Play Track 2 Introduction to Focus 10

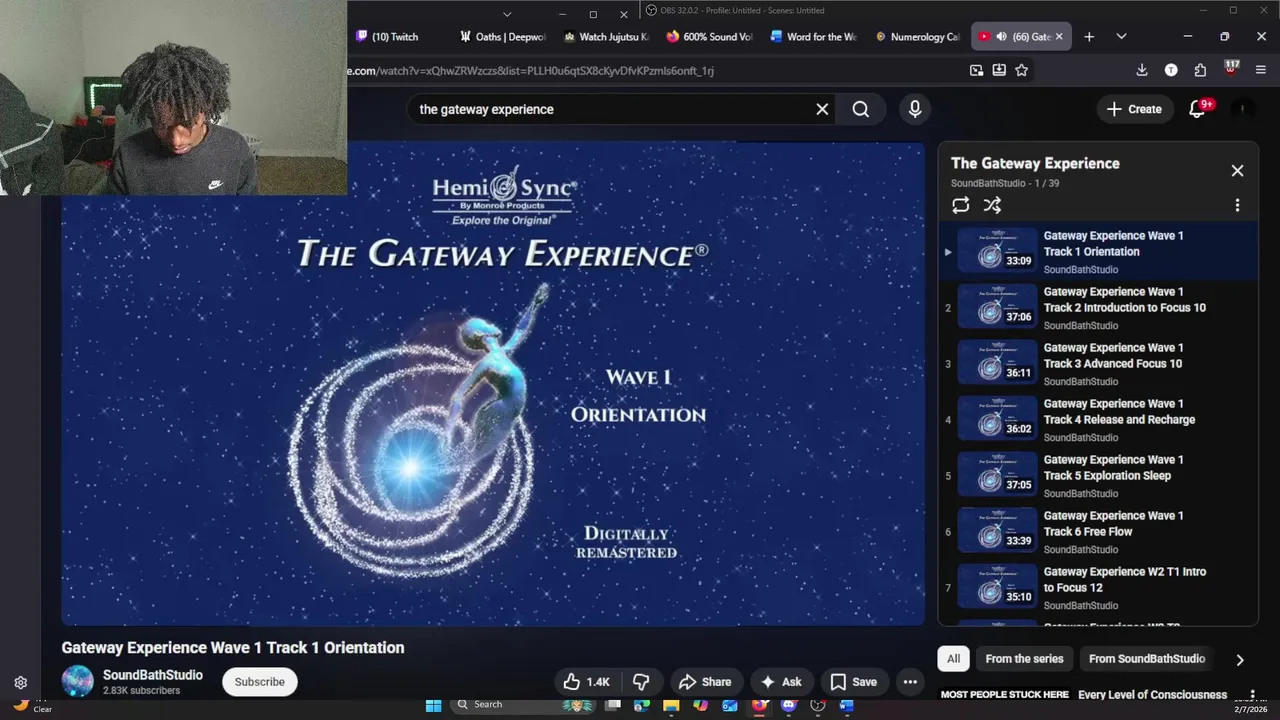point(1098,308)
